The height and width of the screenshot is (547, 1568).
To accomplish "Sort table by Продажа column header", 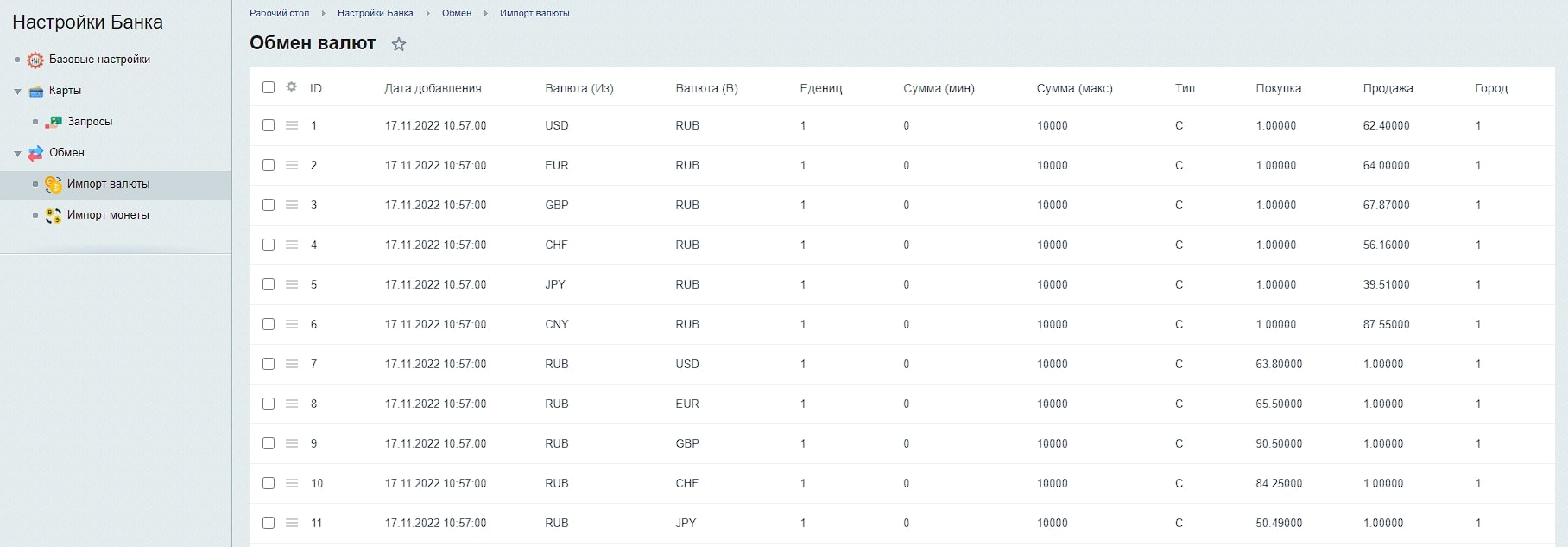I will tap(1388, 88).
